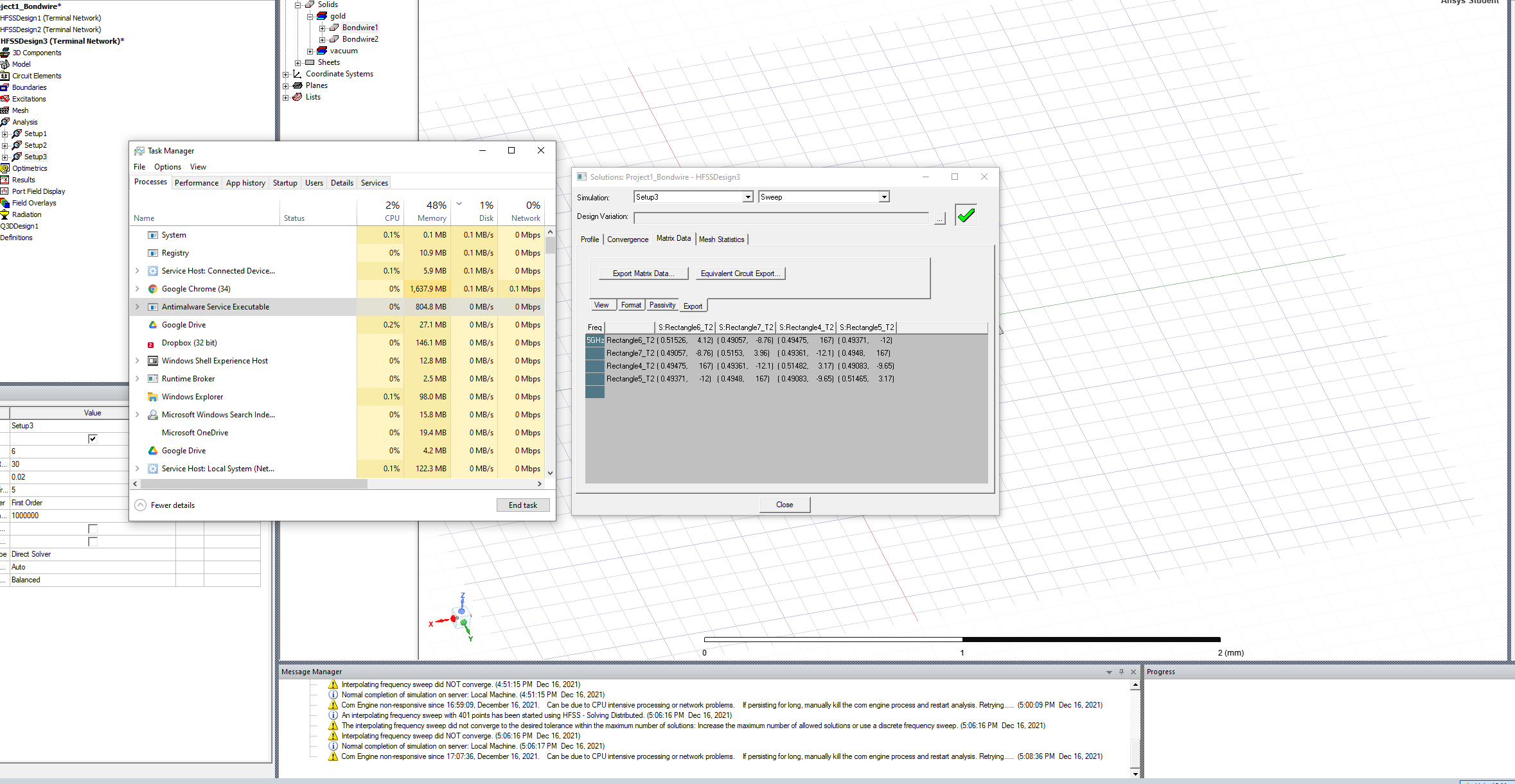The height and width of the screenshot is (784, 1515).
Task: Click the Optimetrics icon in project tree
Action: click(x=4, y=168)
